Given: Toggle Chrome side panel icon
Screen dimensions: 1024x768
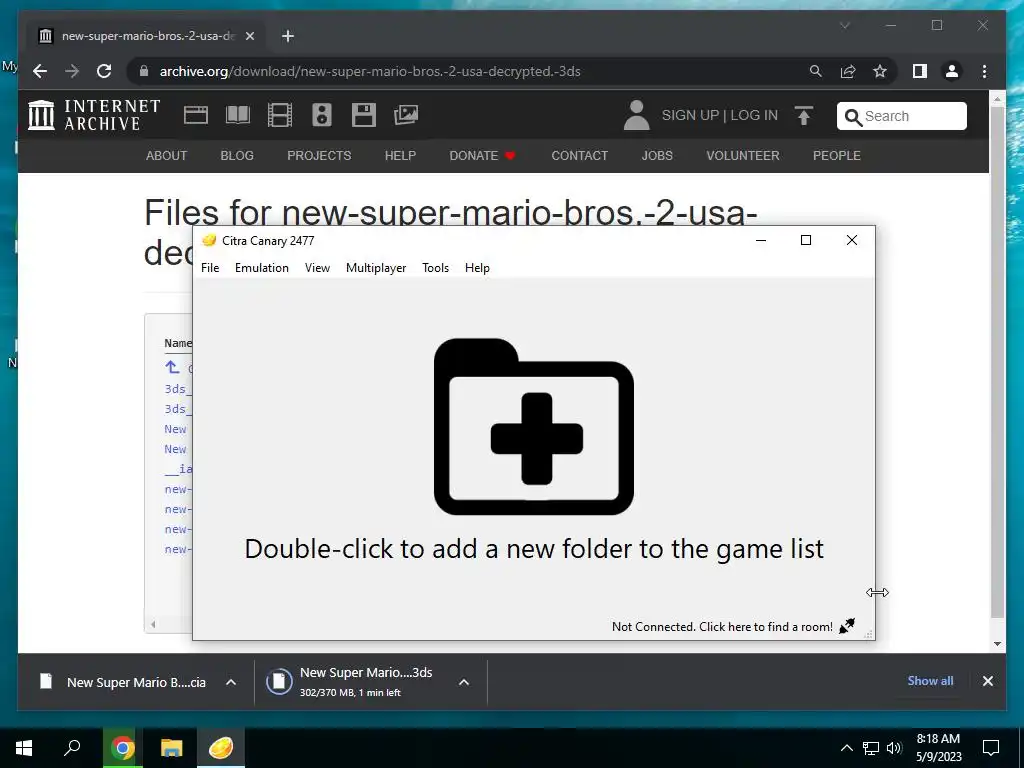Looking at the screenshot, I should tap(920, 71).
